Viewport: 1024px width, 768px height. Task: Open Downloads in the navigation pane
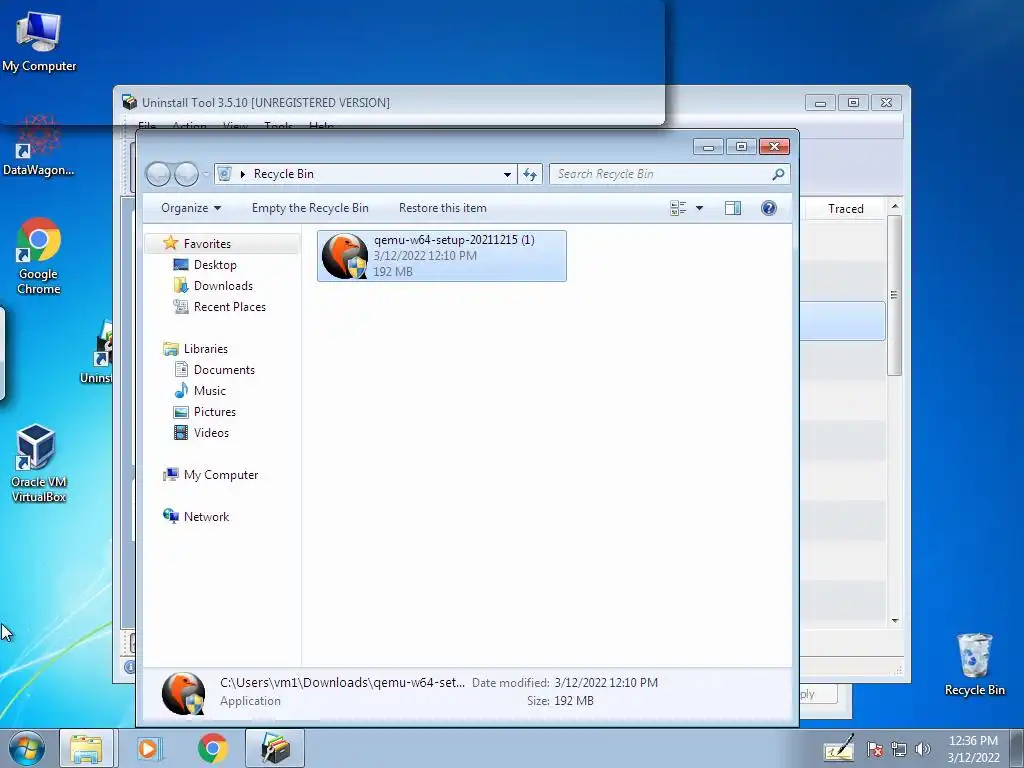click(x=223, y=286)
